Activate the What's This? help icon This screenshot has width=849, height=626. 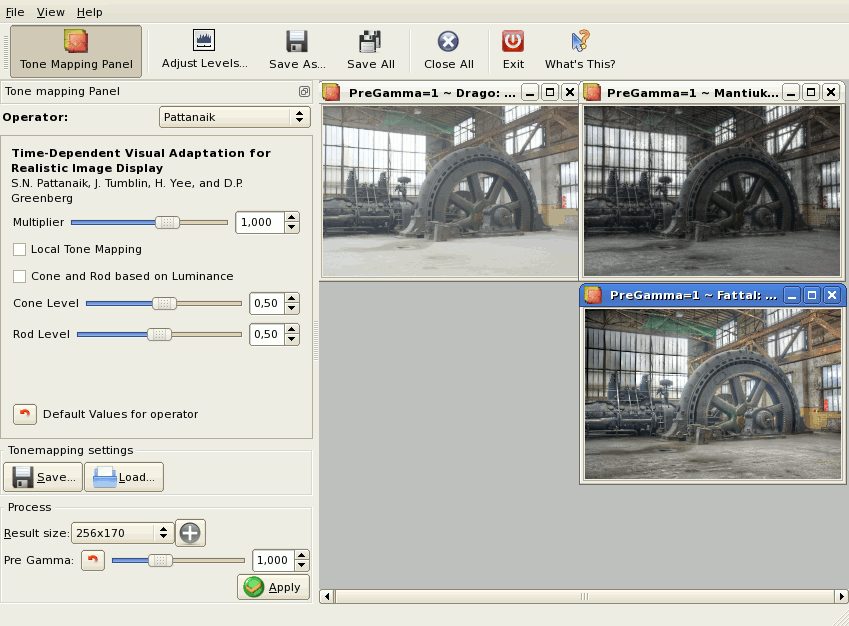click(580, 41)
